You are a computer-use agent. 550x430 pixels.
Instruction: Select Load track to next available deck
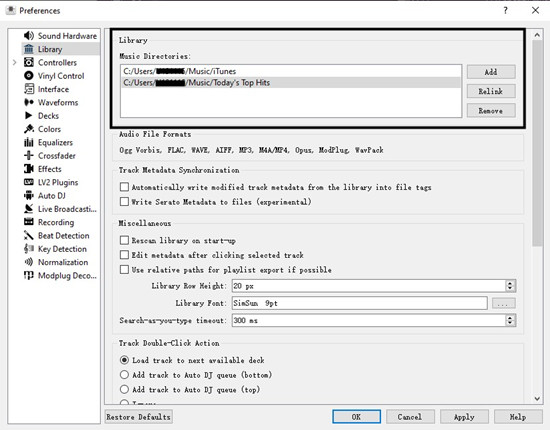(x=124, y=360)
